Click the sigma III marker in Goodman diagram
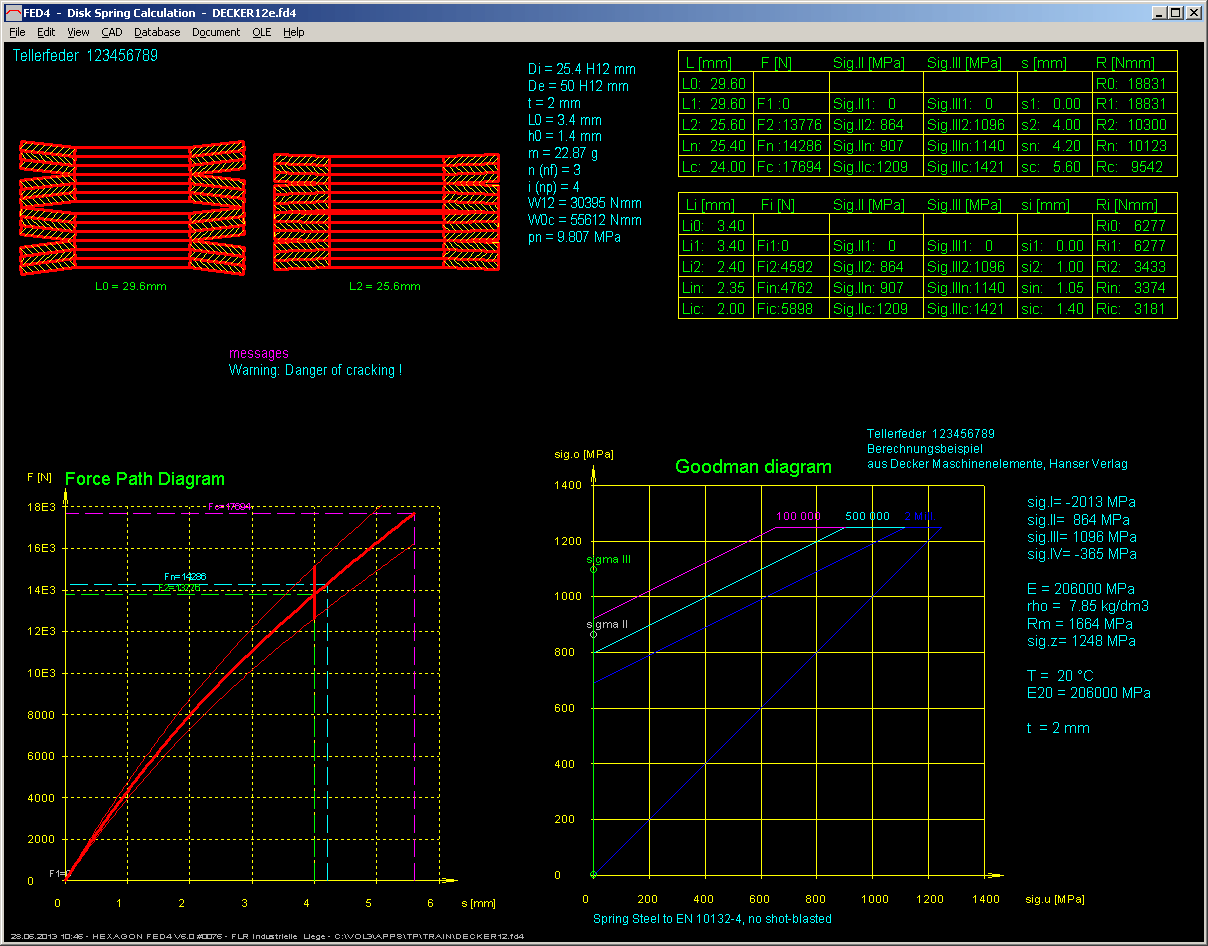 (594, 569)
